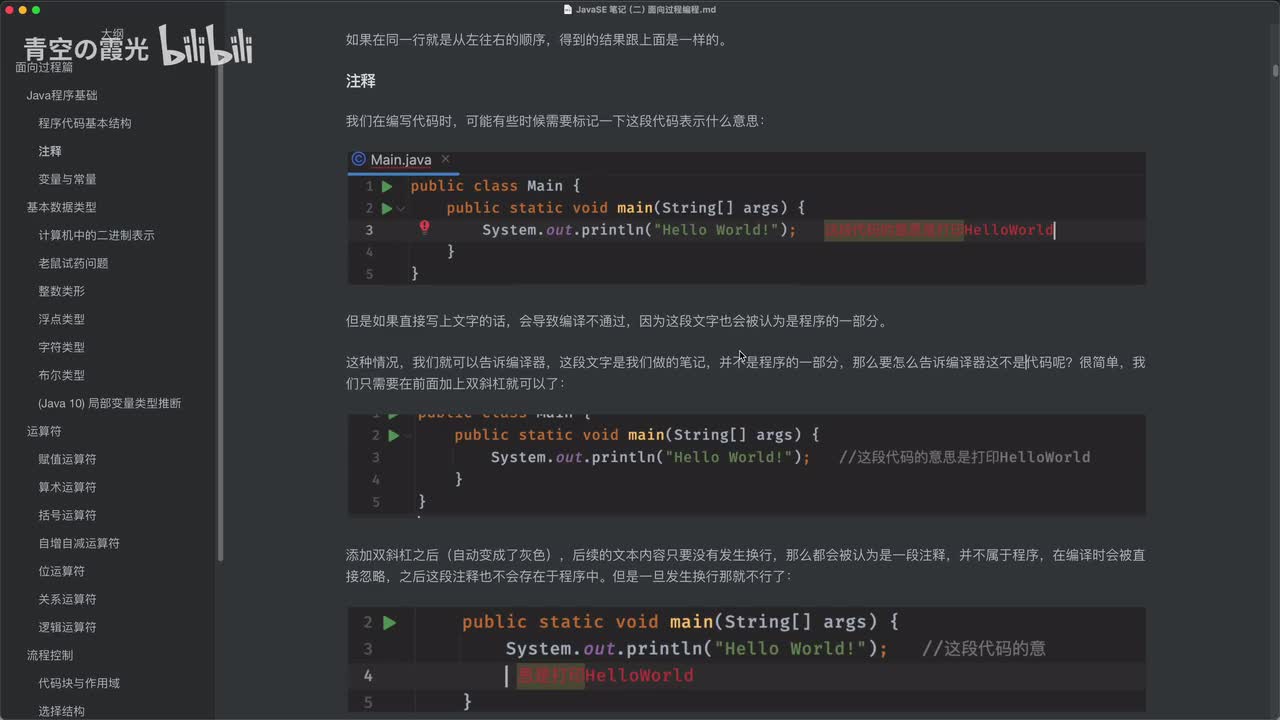Select 字符类型 outline entry
The height and width of the screenshot is (720, 1280).
point(61,347)
